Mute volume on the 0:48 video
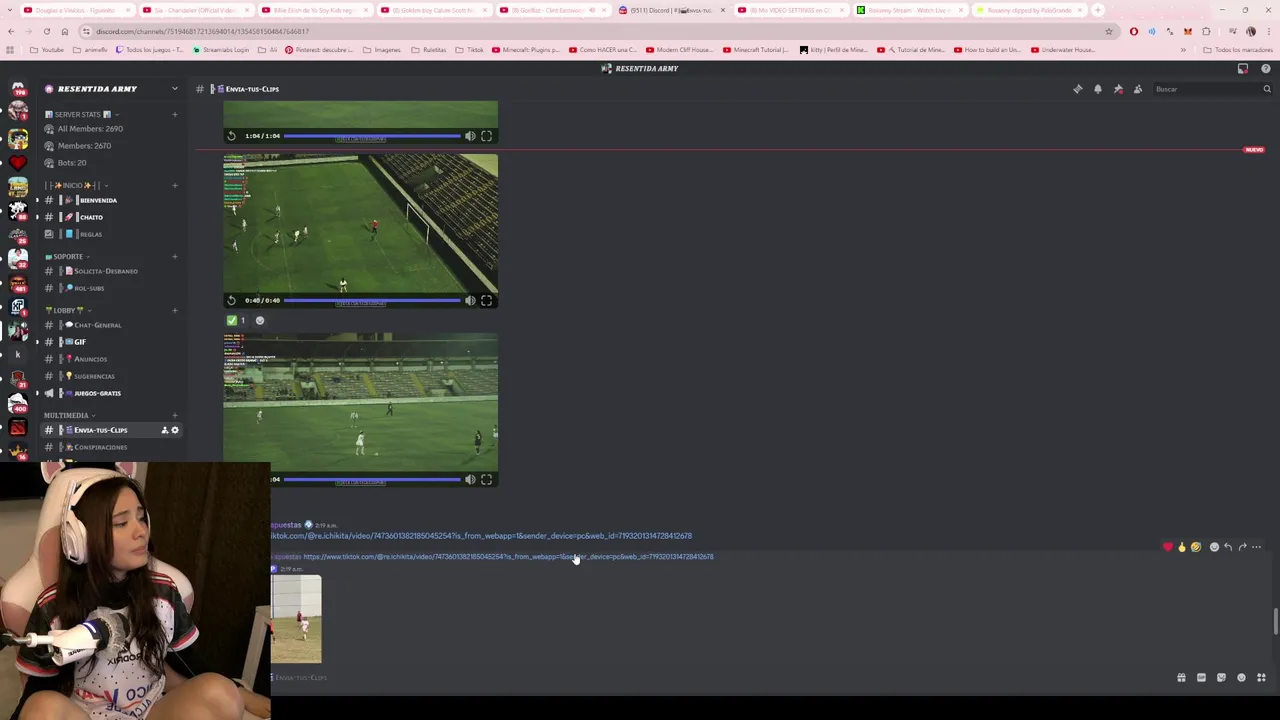 470,300
